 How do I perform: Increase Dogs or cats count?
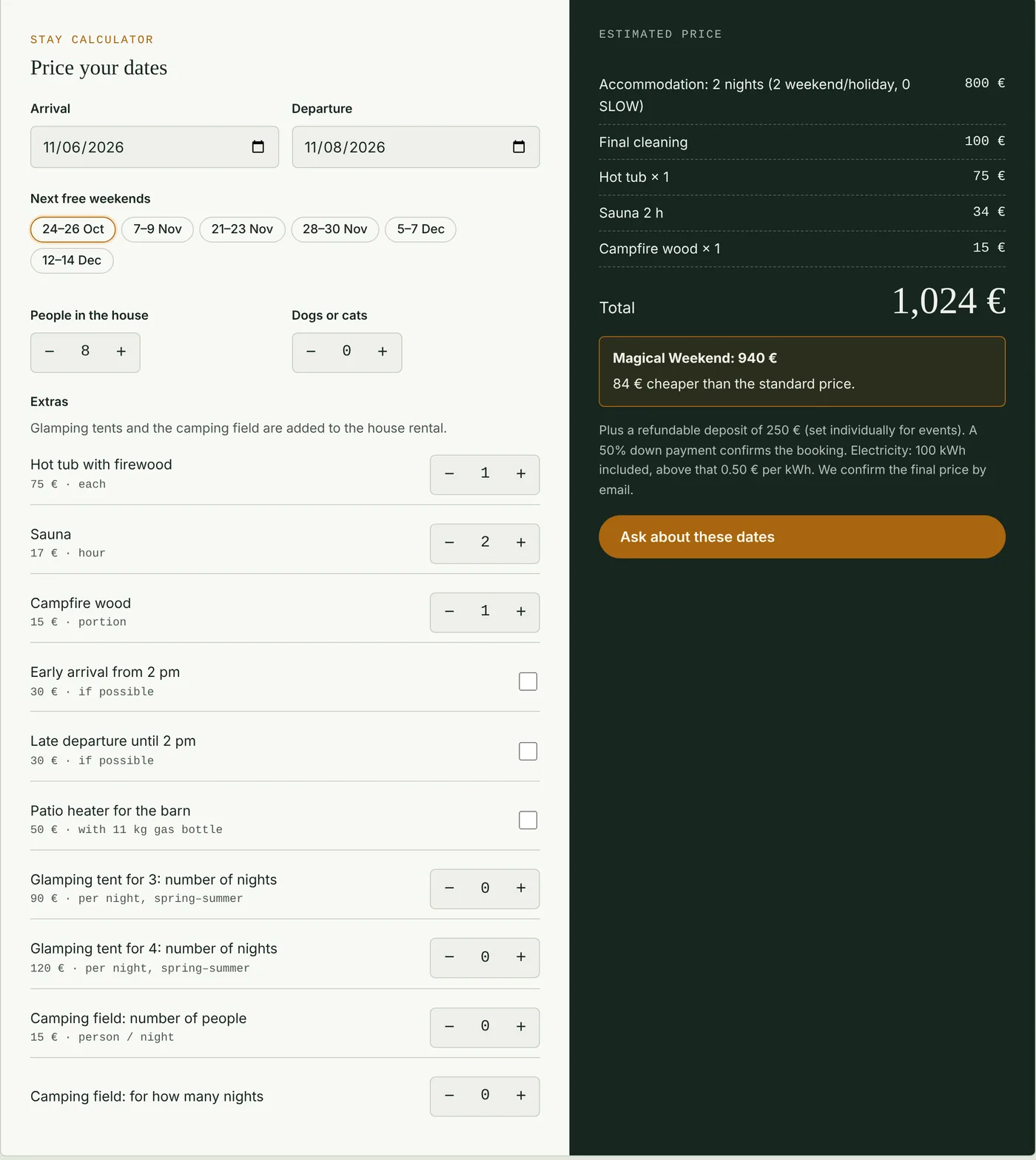coord(383,351)
